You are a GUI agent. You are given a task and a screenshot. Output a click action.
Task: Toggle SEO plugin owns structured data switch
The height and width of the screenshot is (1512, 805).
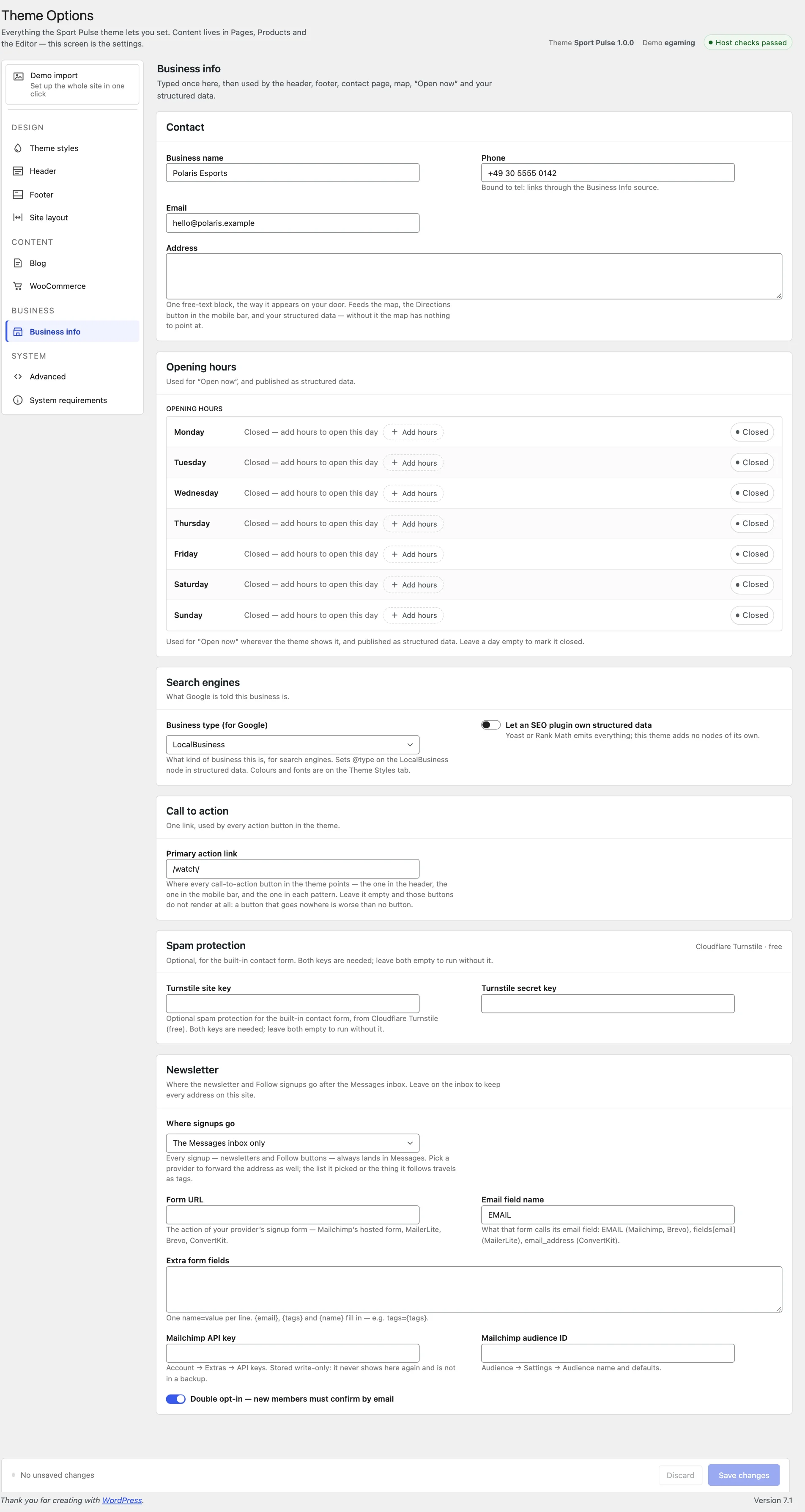[x=490, y=725]
